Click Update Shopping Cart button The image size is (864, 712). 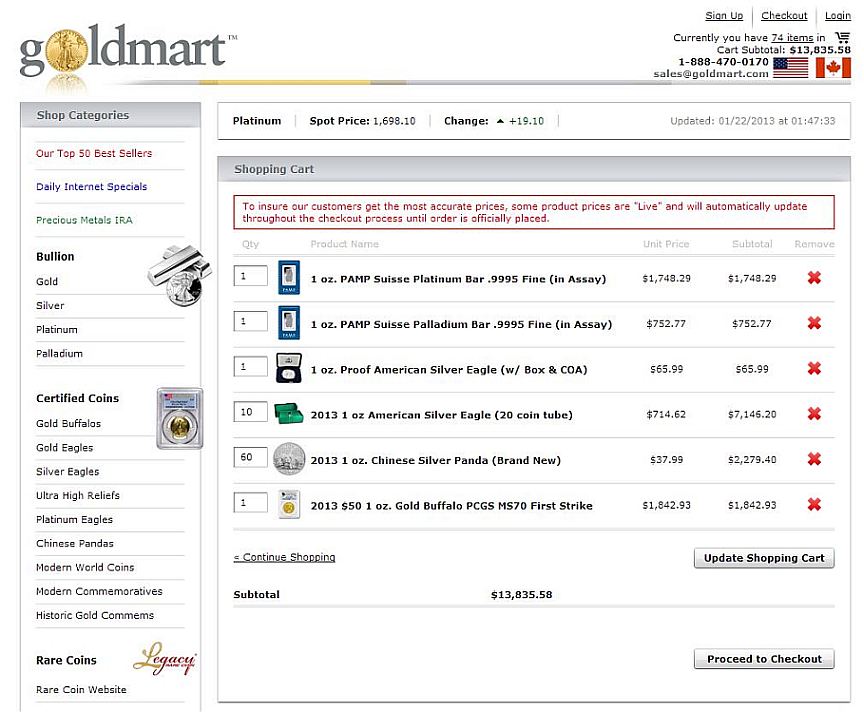pos(764,558)
